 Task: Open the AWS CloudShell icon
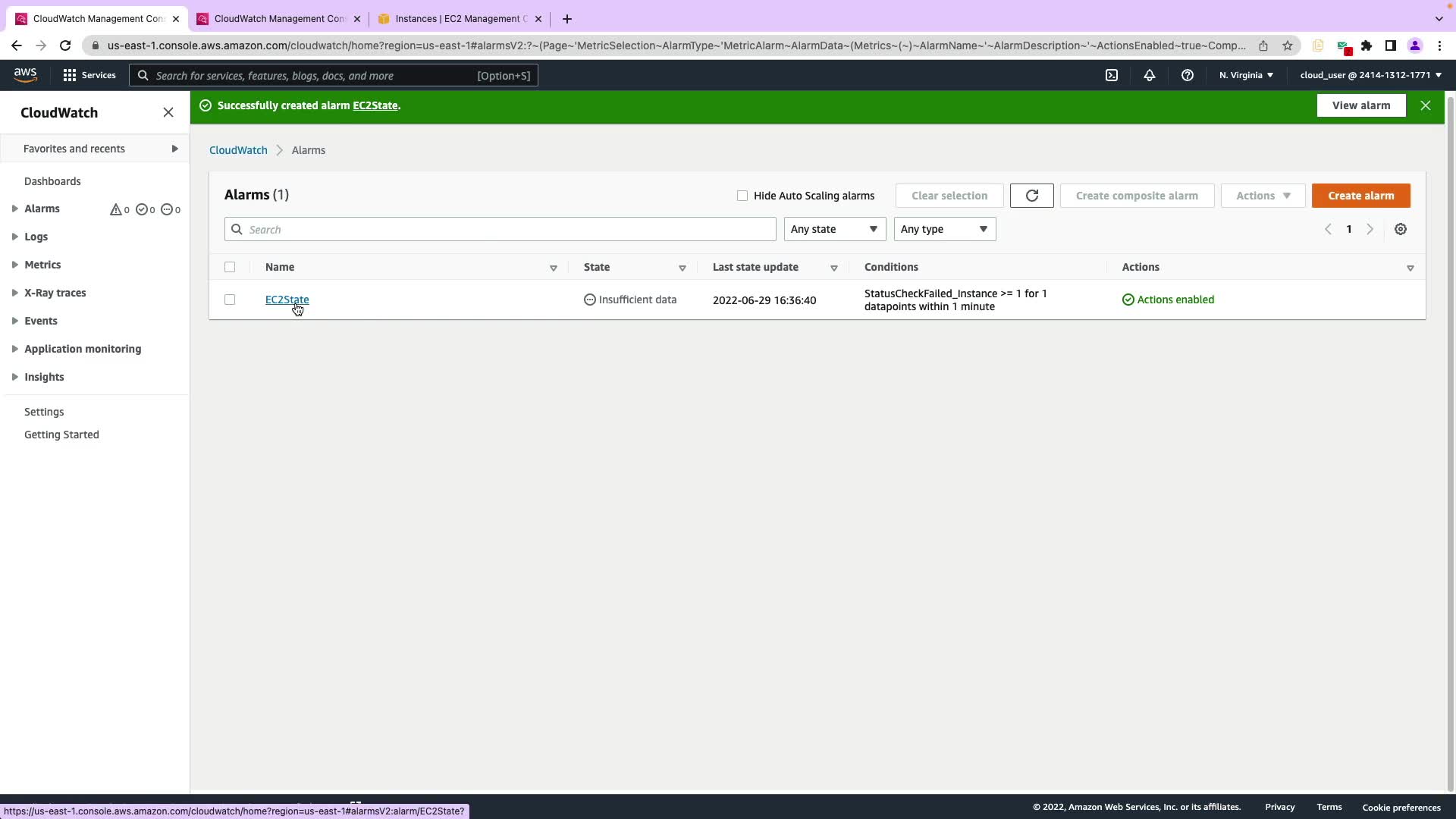point(1111,75)
